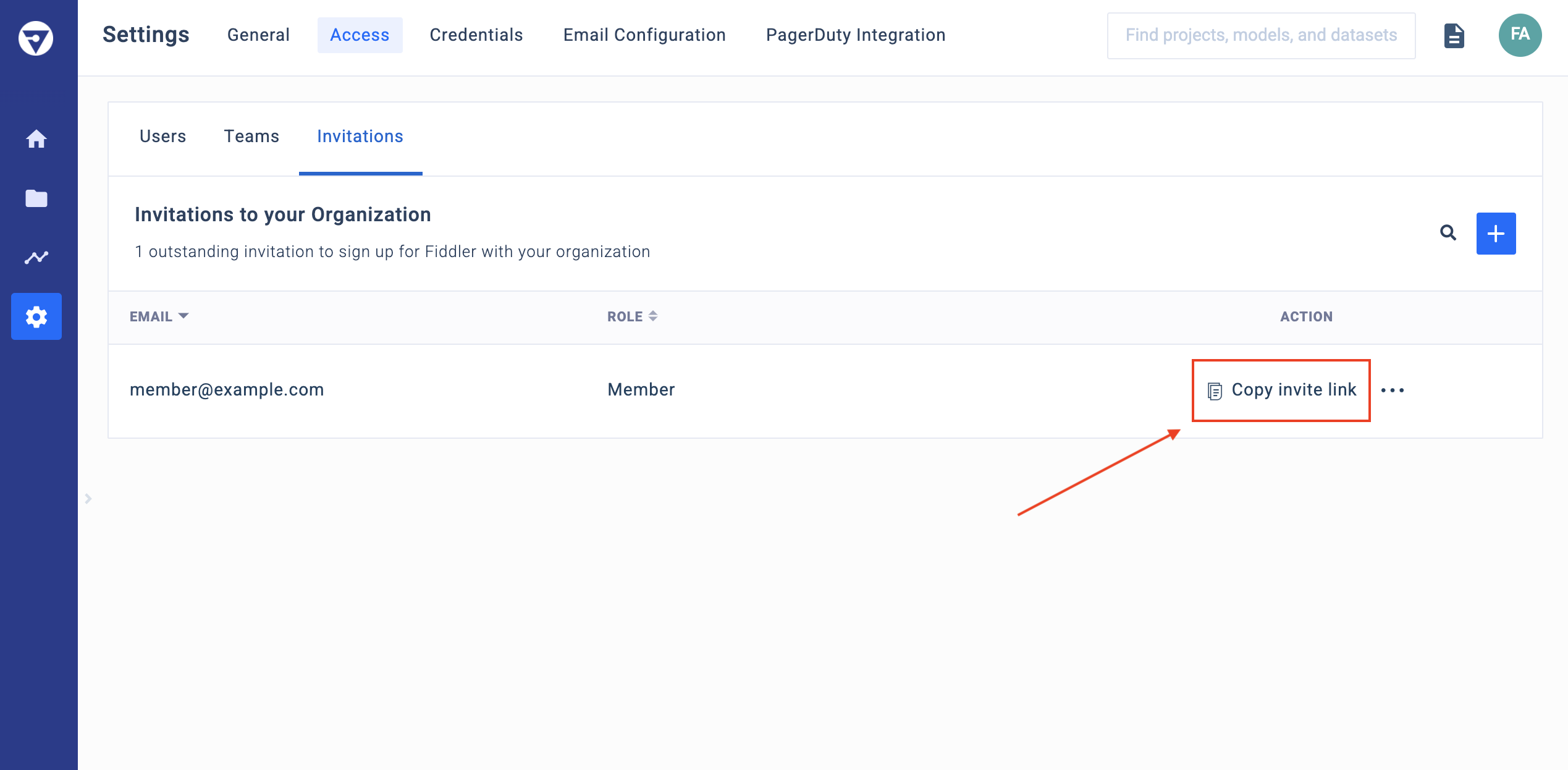The height and width of the screenshot is (770, 1568).
Task: Click the Fiddler logo icon
Action: [36, 38]
